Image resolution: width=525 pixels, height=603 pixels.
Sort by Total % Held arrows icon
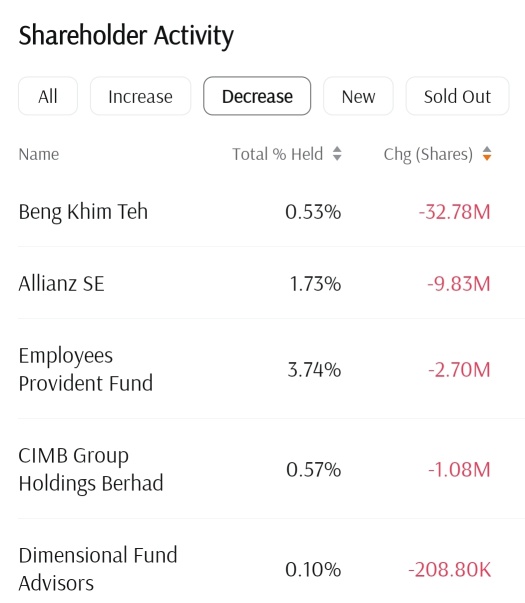(337, 154)
